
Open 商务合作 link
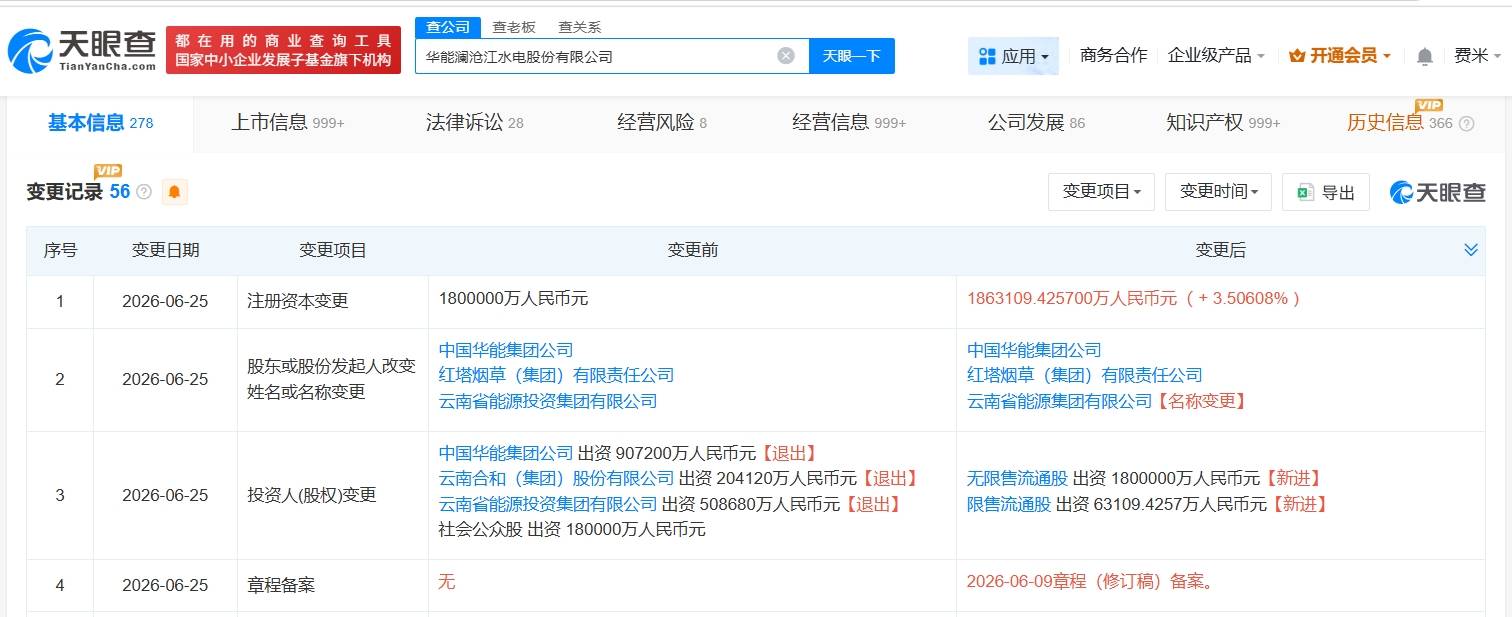(1113, 56)
